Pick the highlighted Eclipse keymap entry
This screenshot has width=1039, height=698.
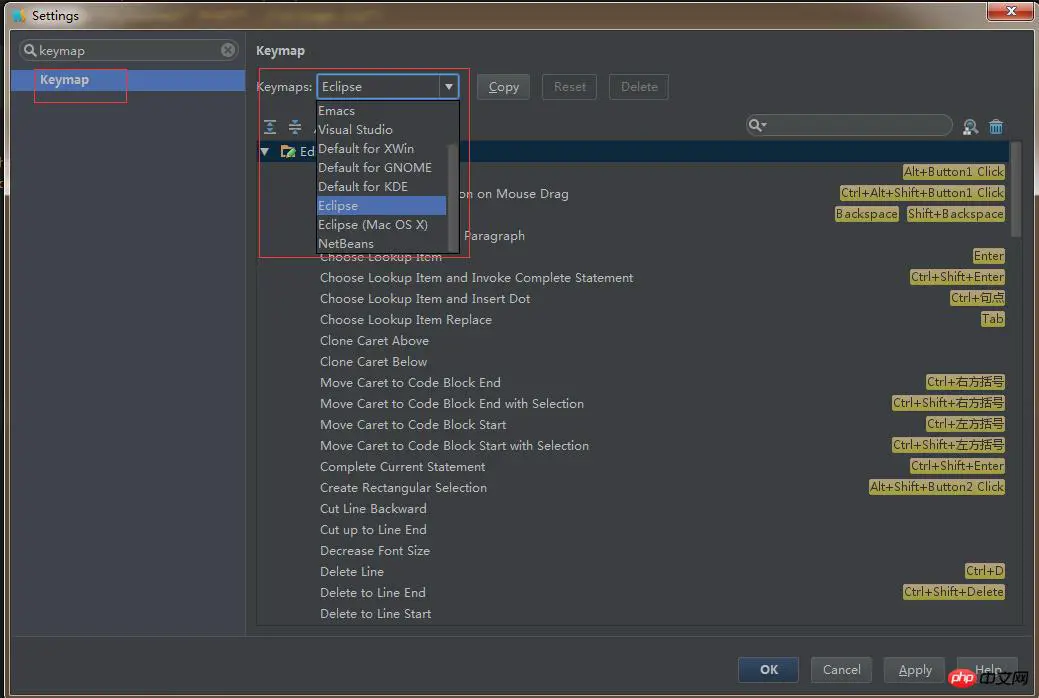(x=382, y=205)
